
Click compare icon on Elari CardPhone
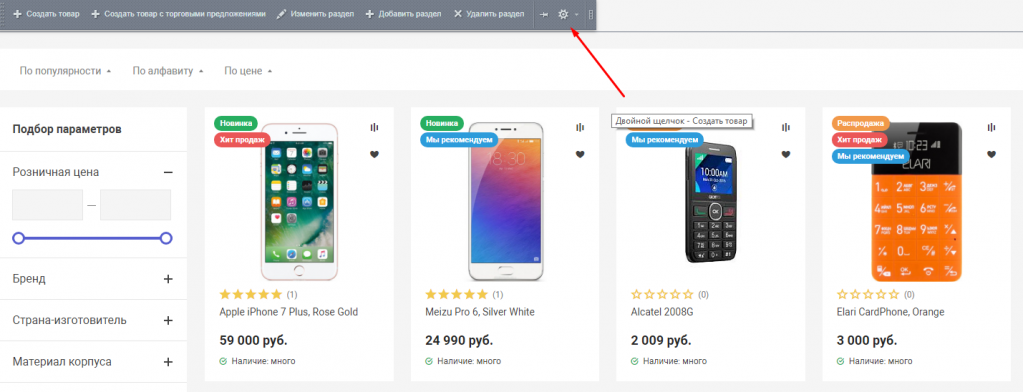pos(991,127)
